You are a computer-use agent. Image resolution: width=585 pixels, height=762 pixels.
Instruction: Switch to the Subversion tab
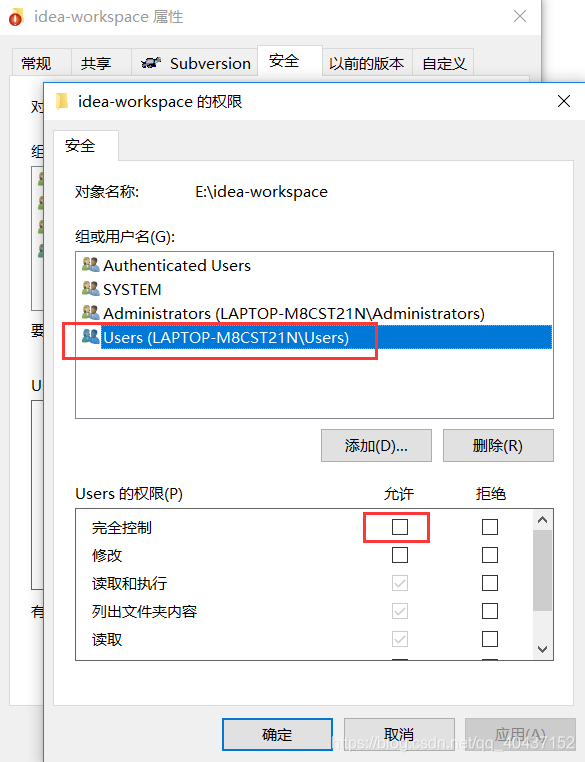194,62
